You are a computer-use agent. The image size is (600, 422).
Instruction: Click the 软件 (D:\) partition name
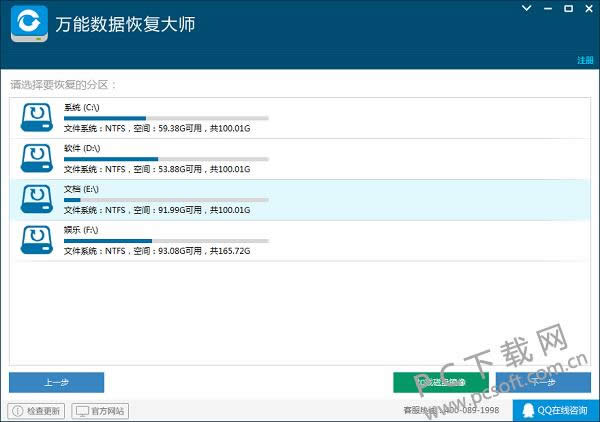pos(82,148)
